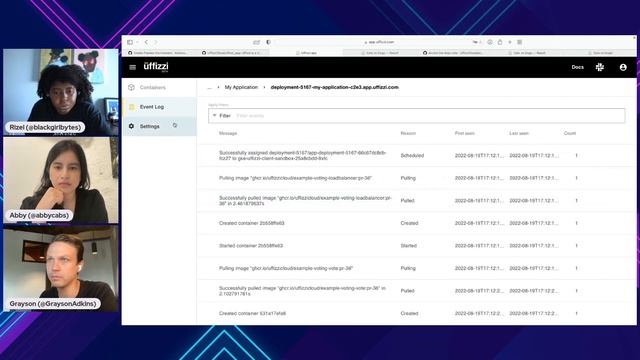
Task: Sort by the Last seen column header
Action: 519,133
